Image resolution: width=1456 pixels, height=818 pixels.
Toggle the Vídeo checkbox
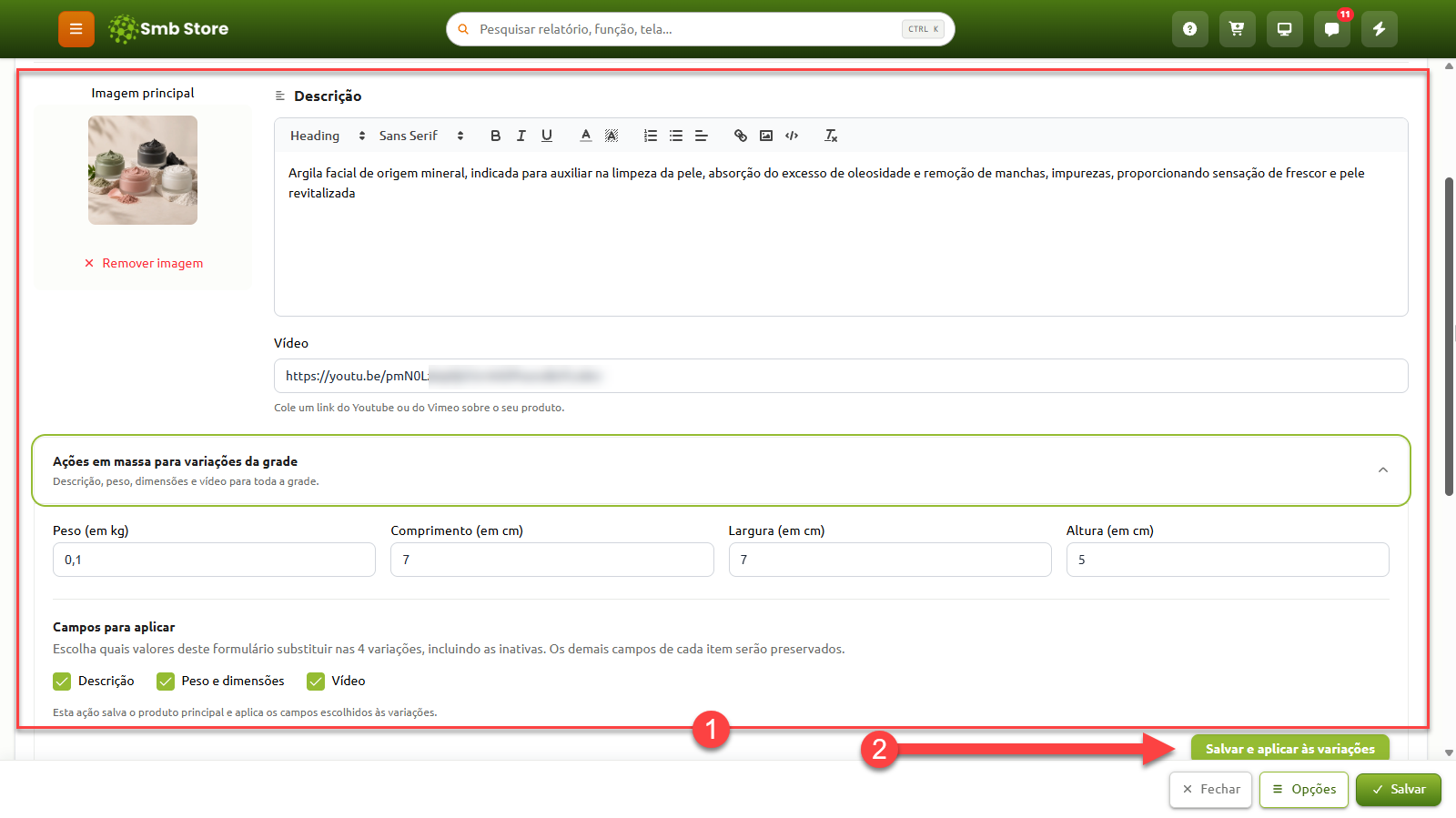tap(316, 681)
